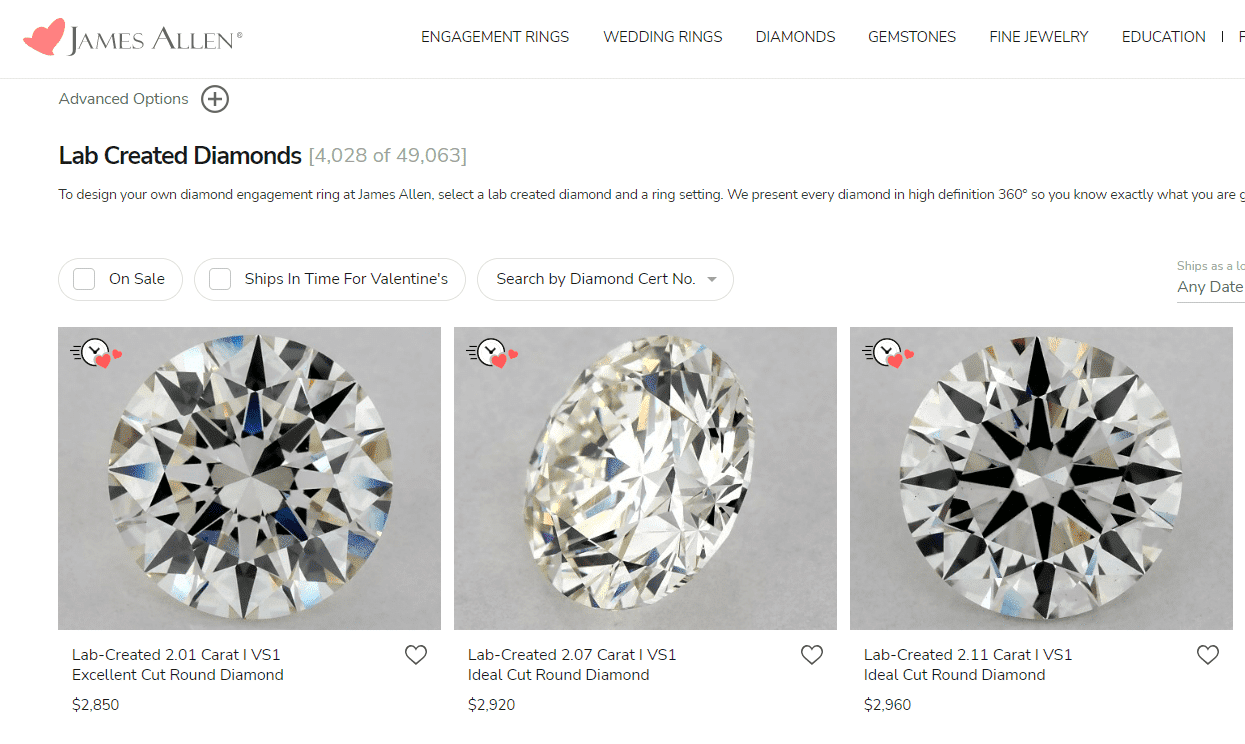
Task: Click the $2,920 price label
Action: tap(492, 704)
